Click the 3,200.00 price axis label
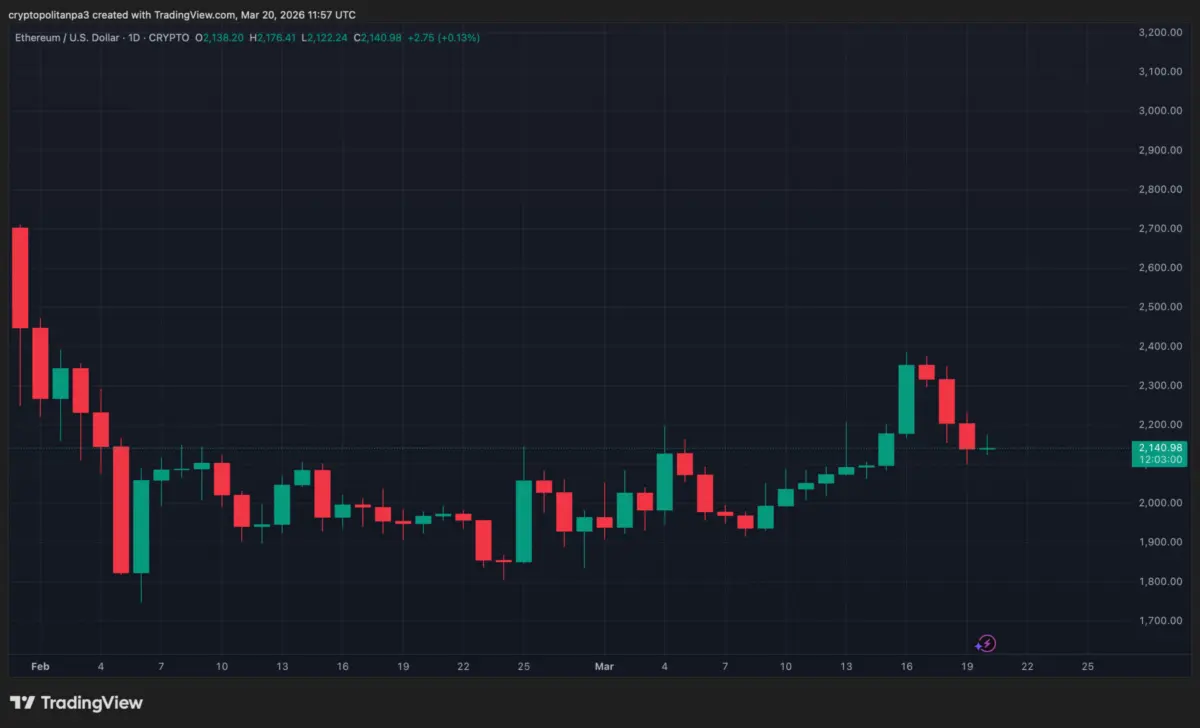This screenshot has height=728, width=1200. click(x=1160, y=33)
